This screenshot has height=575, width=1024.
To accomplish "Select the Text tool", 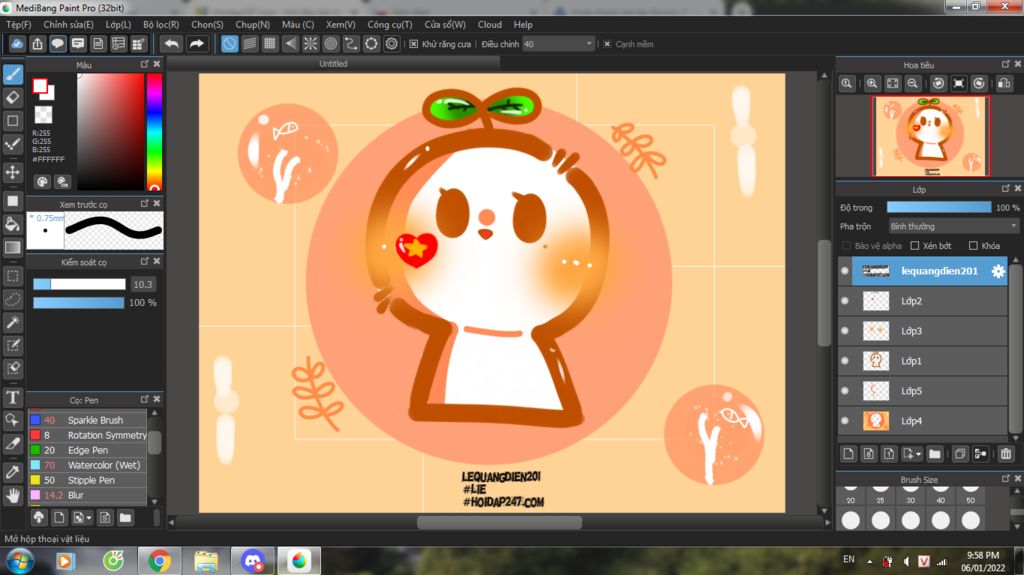I will point(12,397).
